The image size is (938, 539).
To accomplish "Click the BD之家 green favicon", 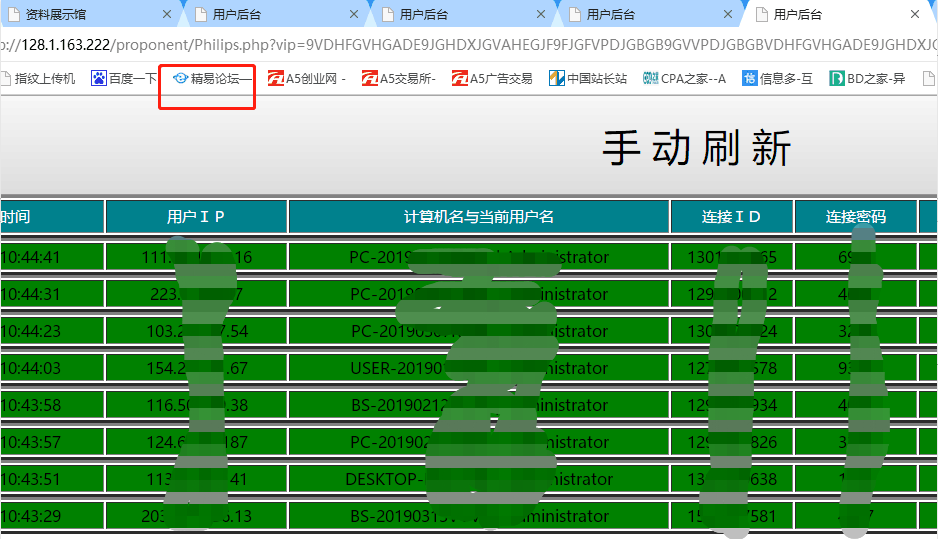I will tap(836, 78).
